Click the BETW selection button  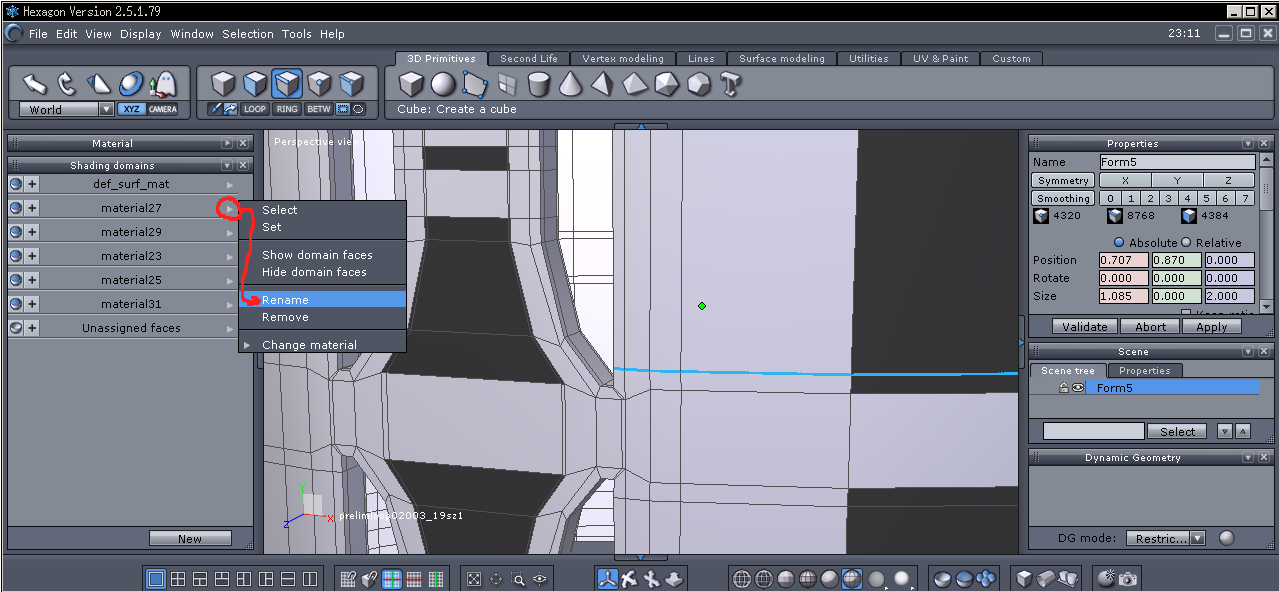coord(319,109)
